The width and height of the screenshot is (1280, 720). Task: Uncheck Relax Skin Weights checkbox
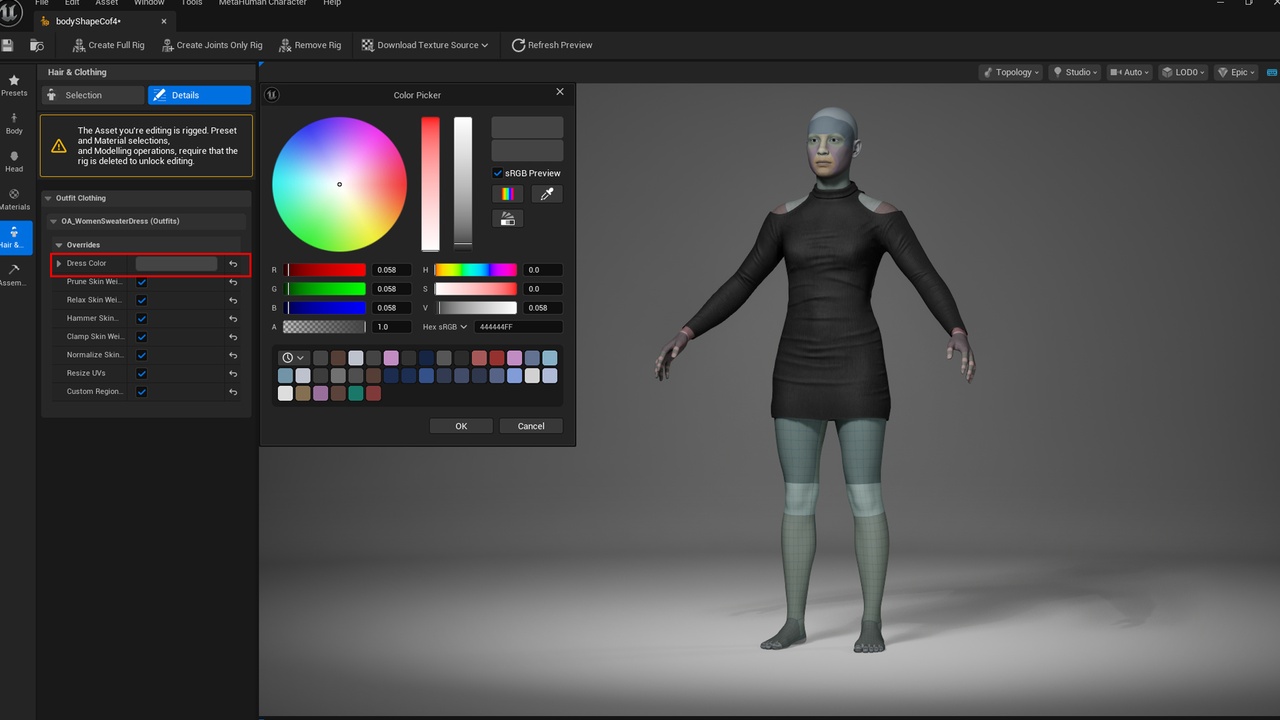tap(141, 300)
